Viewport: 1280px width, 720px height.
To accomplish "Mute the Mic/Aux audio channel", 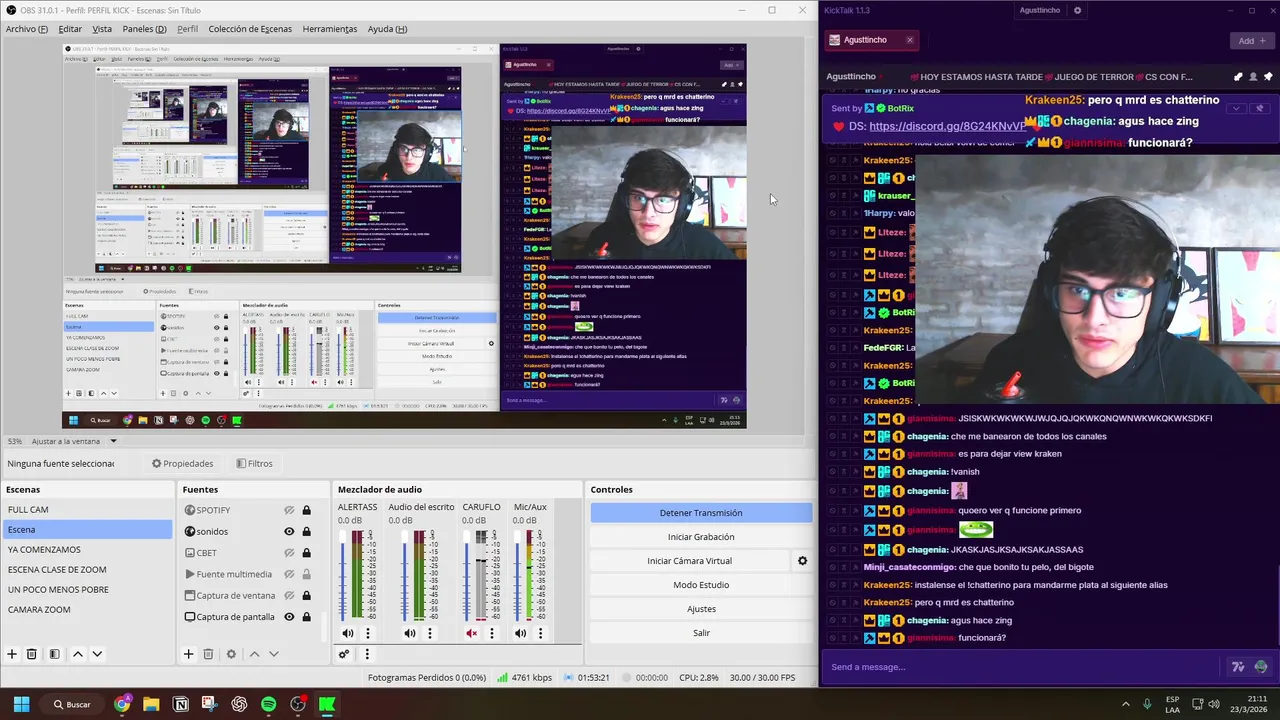I will click(520, 633).
